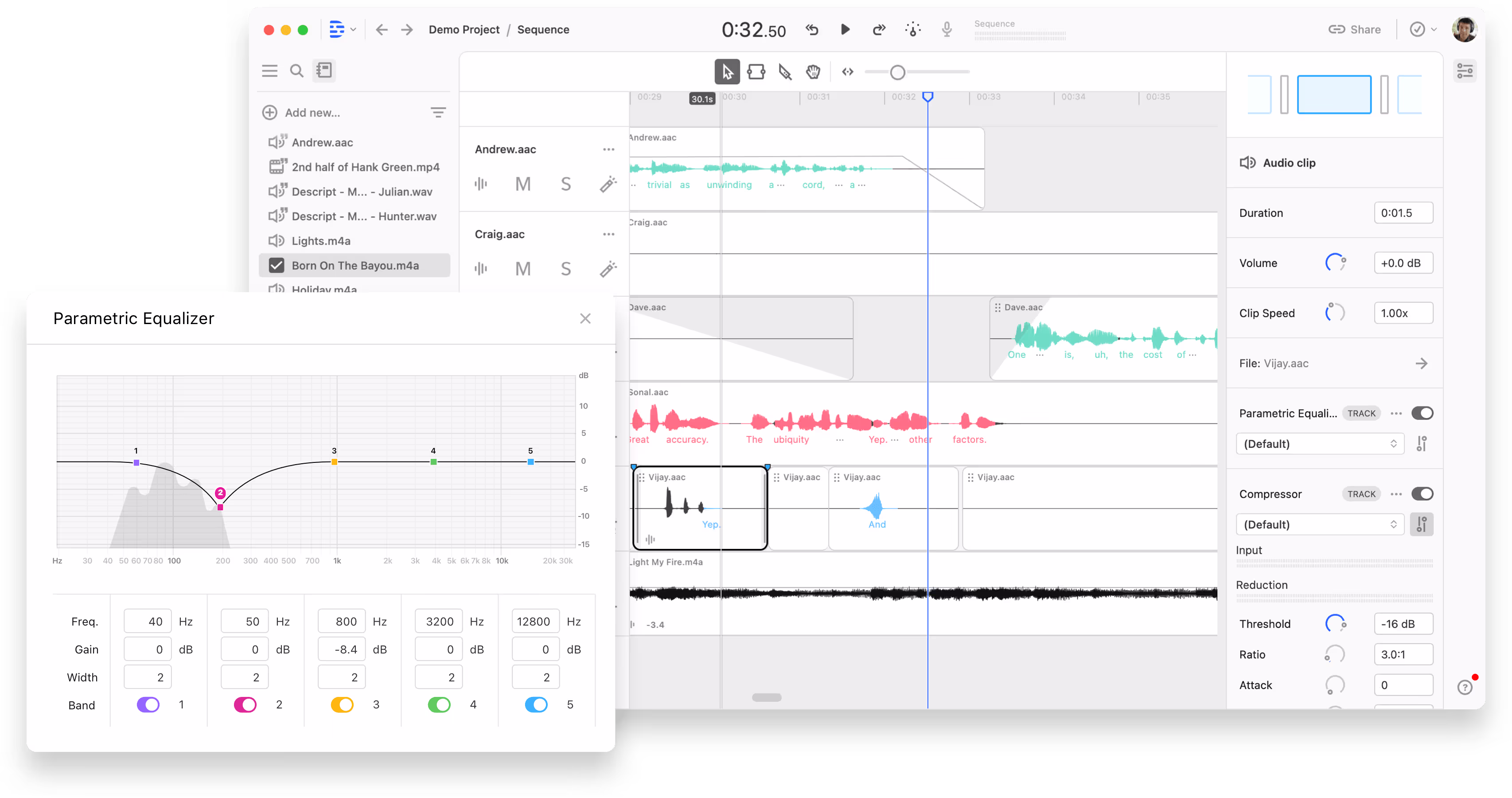Click the waveform icon on Andrew.aac track

481,184
